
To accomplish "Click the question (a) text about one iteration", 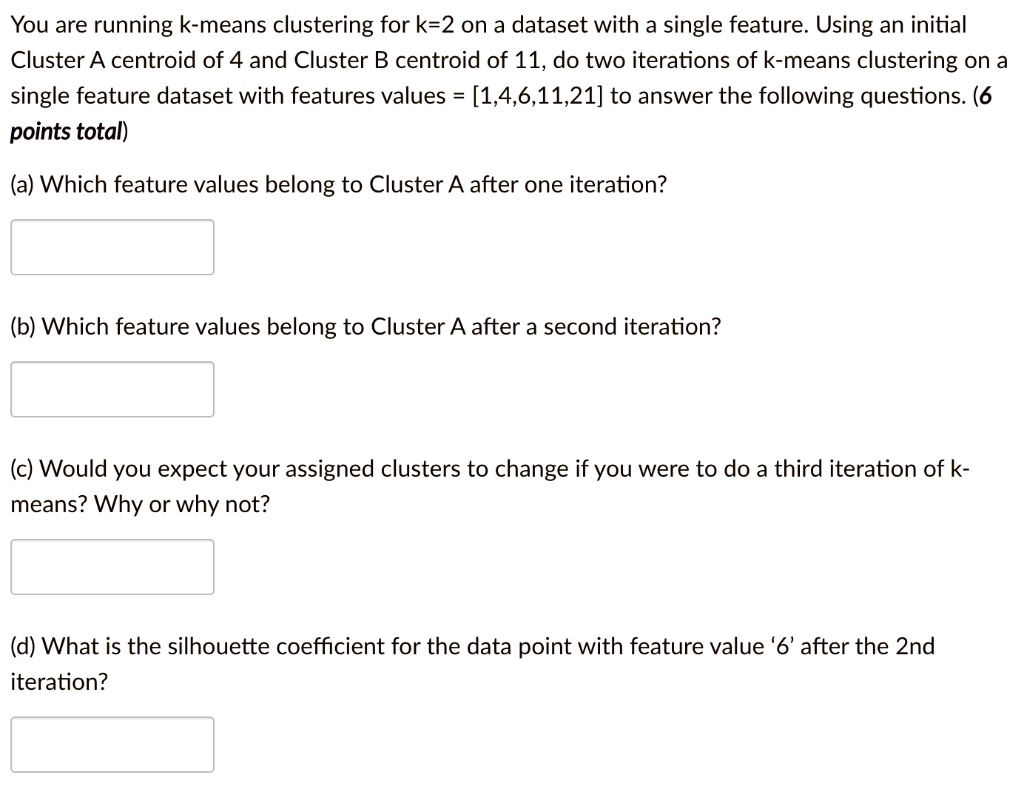I will click(x=339, y=185).
